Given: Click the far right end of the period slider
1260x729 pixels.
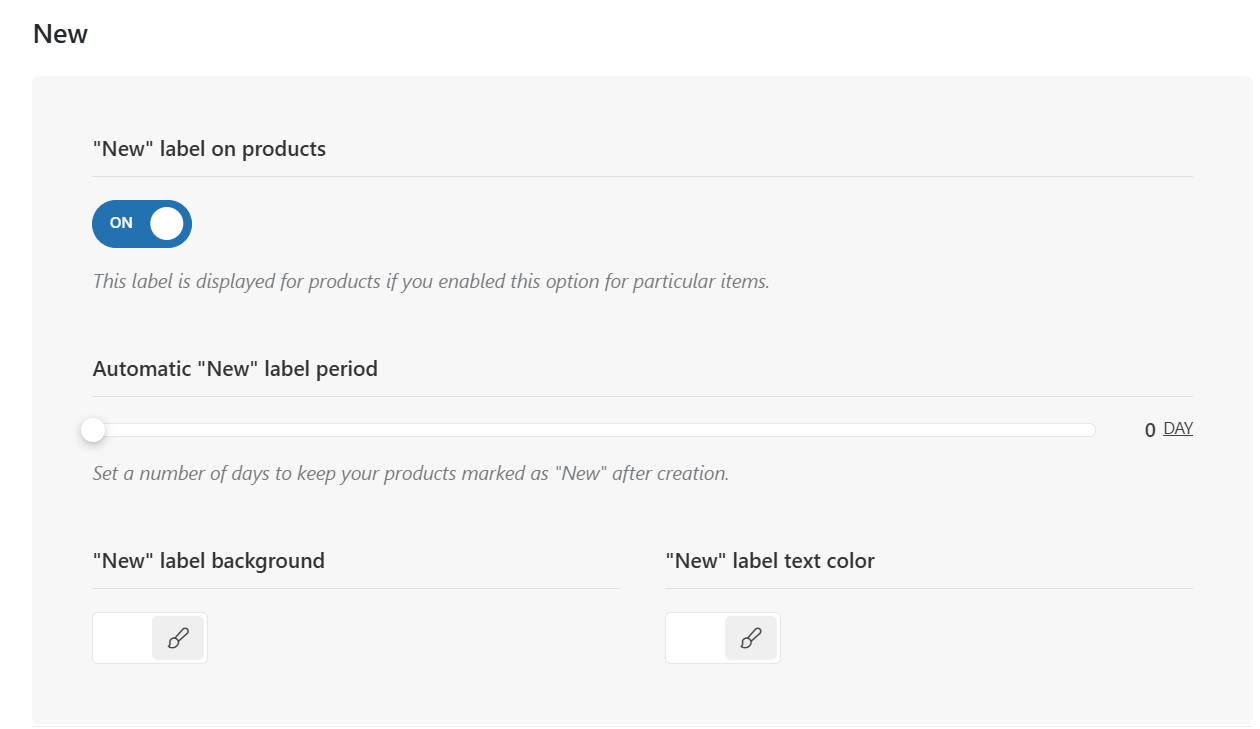Looking at the screenshot, I should (x=1091, y=430).
